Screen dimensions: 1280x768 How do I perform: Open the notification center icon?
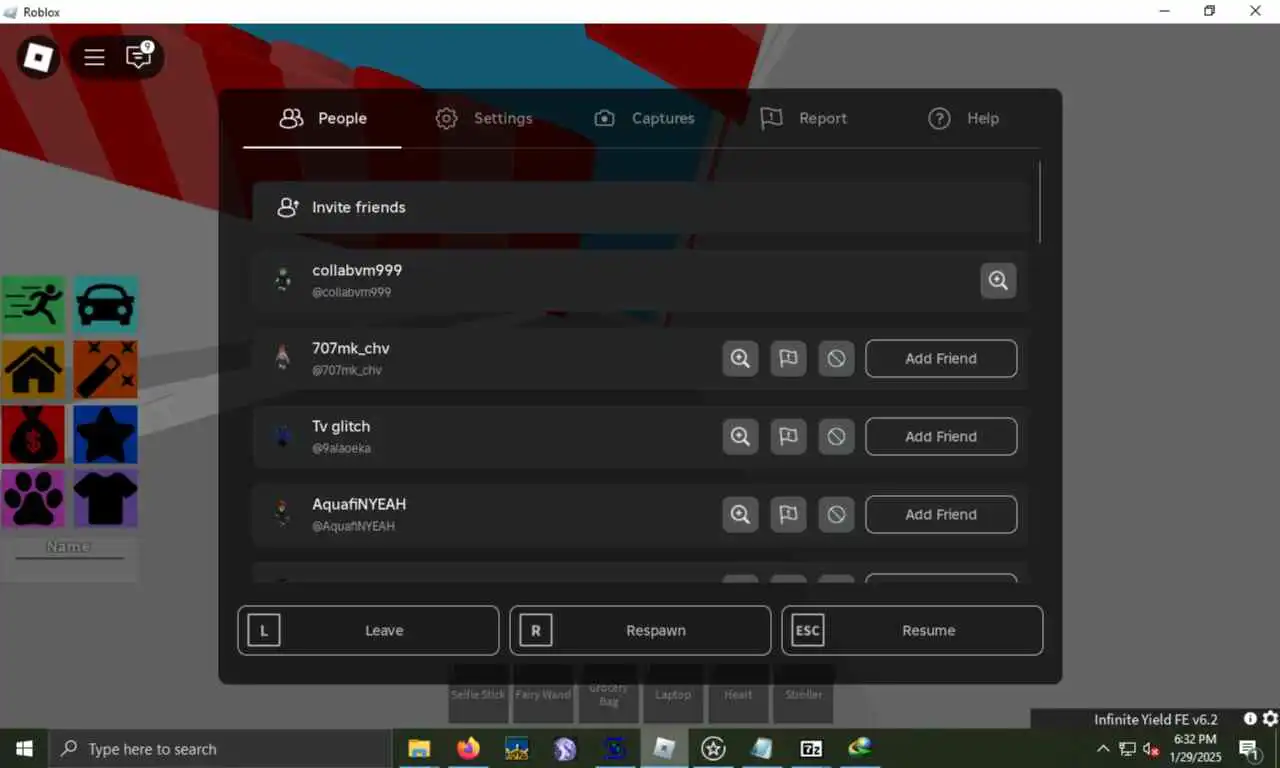[1249, 748]
